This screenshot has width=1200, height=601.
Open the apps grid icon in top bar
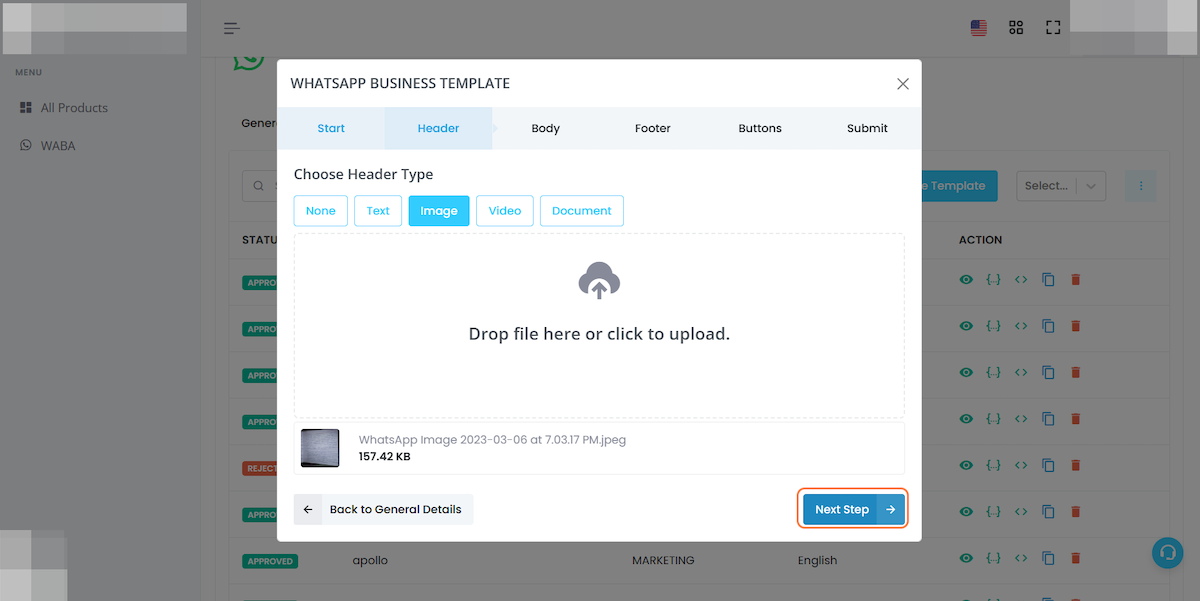(1016, 28)
